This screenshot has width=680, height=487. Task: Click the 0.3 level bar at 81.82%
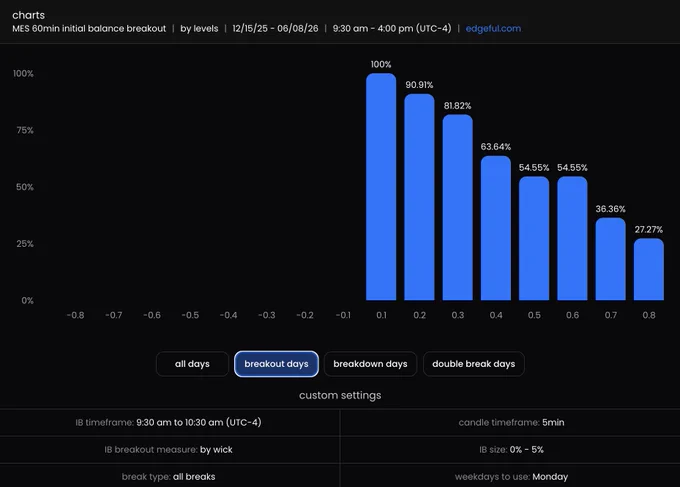tap(458, 207)
